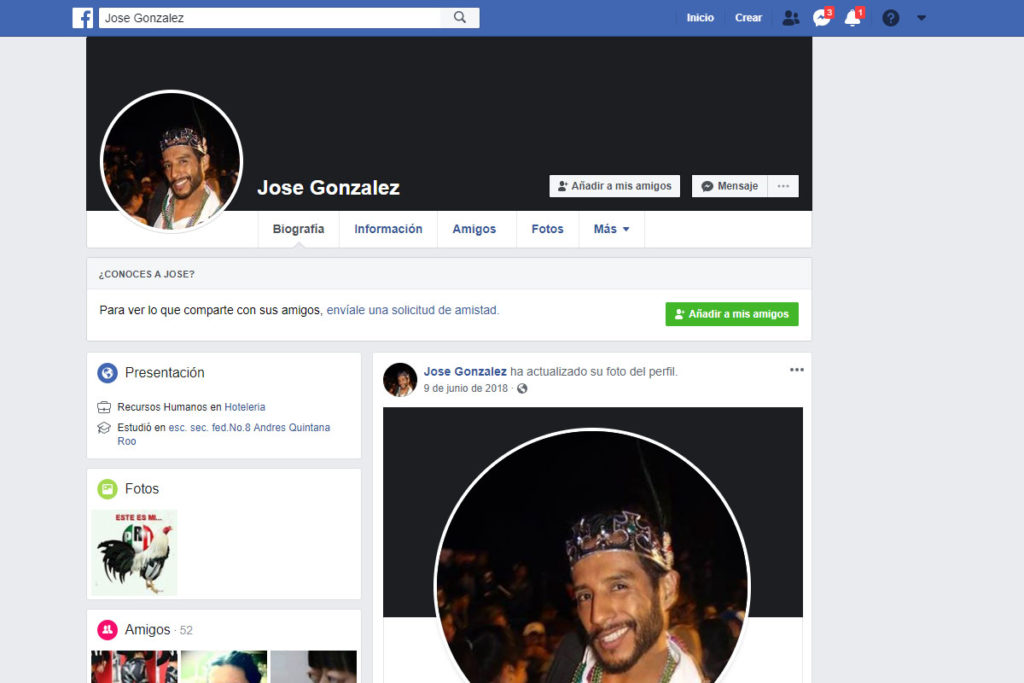Open the help question mark icon
1024x683 pixels.
pos(891,18)
